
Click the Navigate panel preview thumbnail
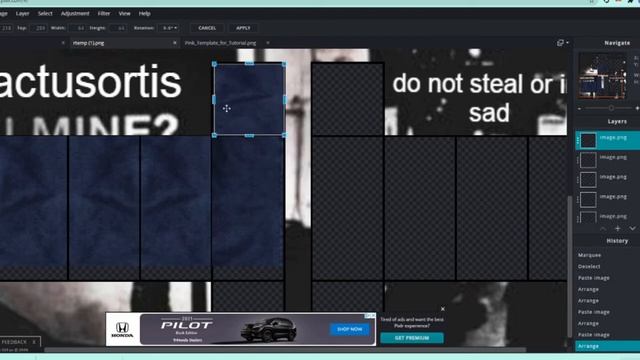[x=602, y=76]
